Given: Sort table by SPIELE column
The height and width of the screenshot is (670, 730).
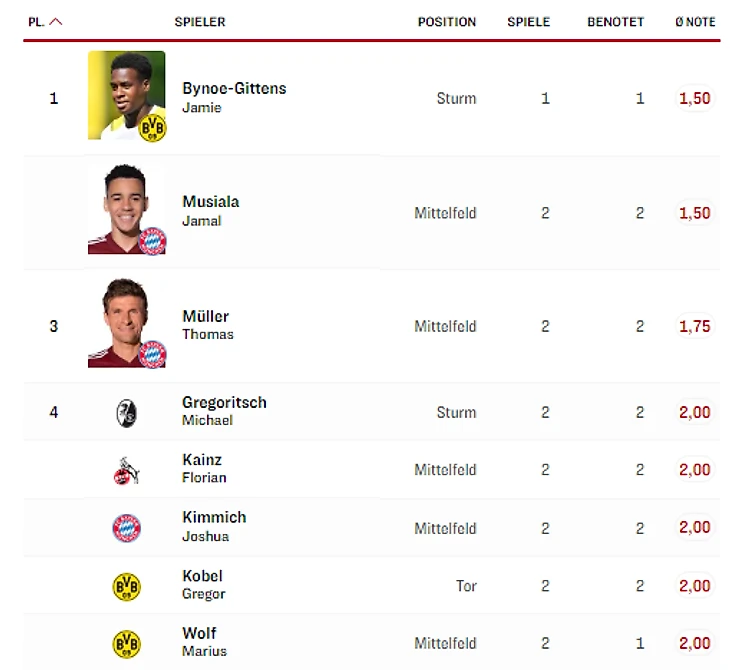Looking at the screenshot, I should [528, 22].
